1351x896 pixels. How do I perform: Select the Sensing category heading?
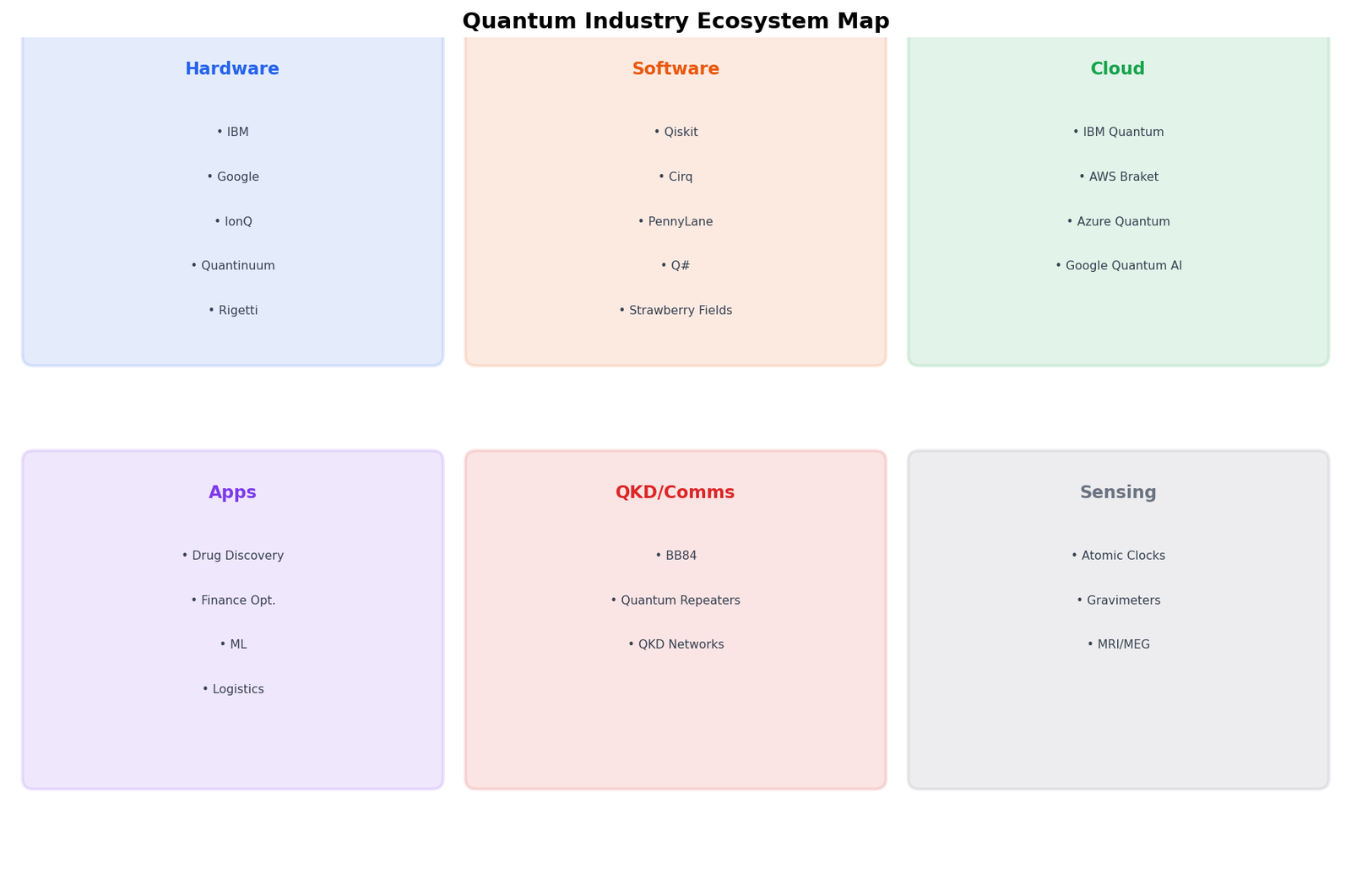(1118, 493)
